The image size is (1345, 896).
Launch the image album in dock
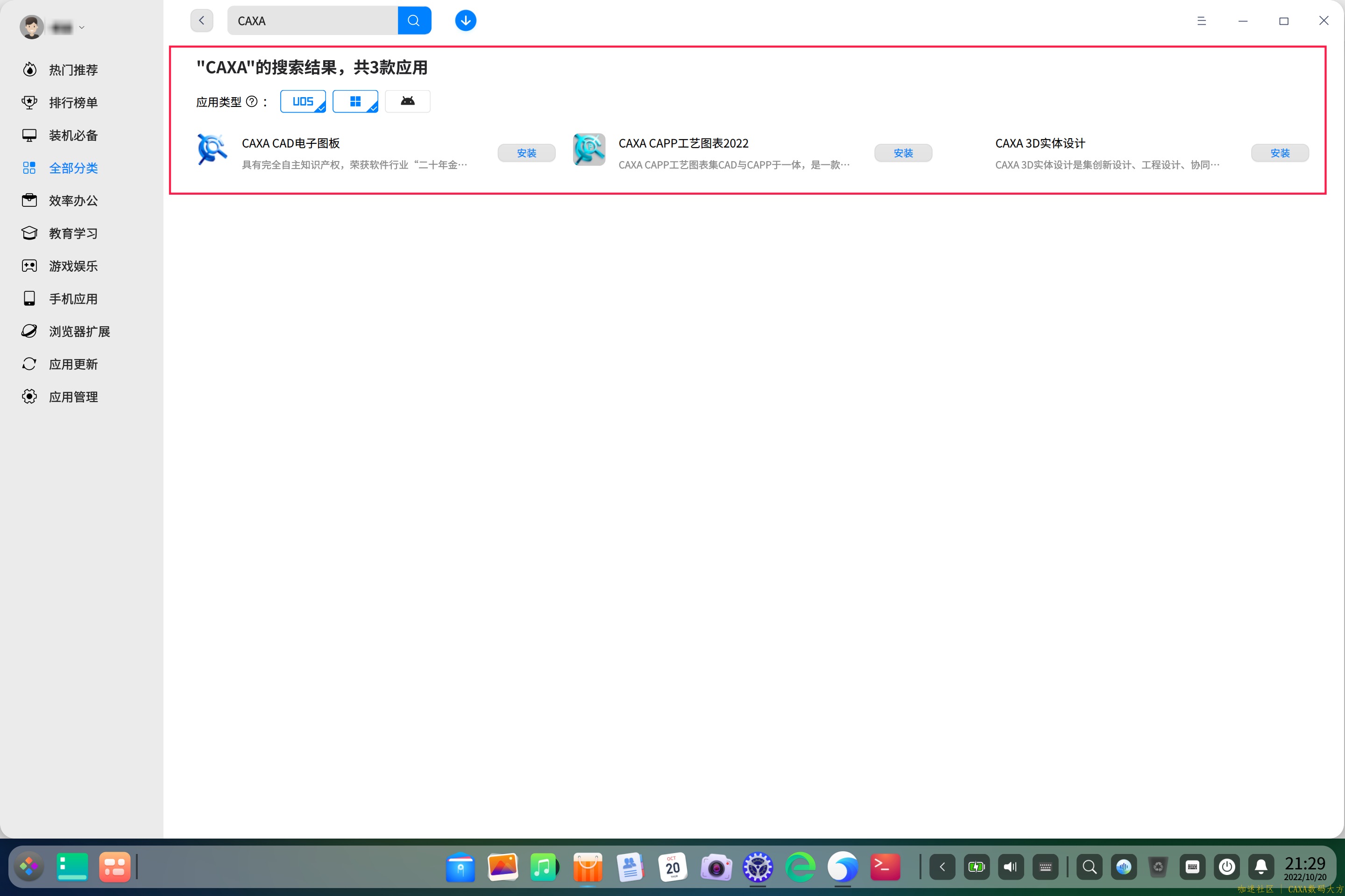click(x=503, y=868)
